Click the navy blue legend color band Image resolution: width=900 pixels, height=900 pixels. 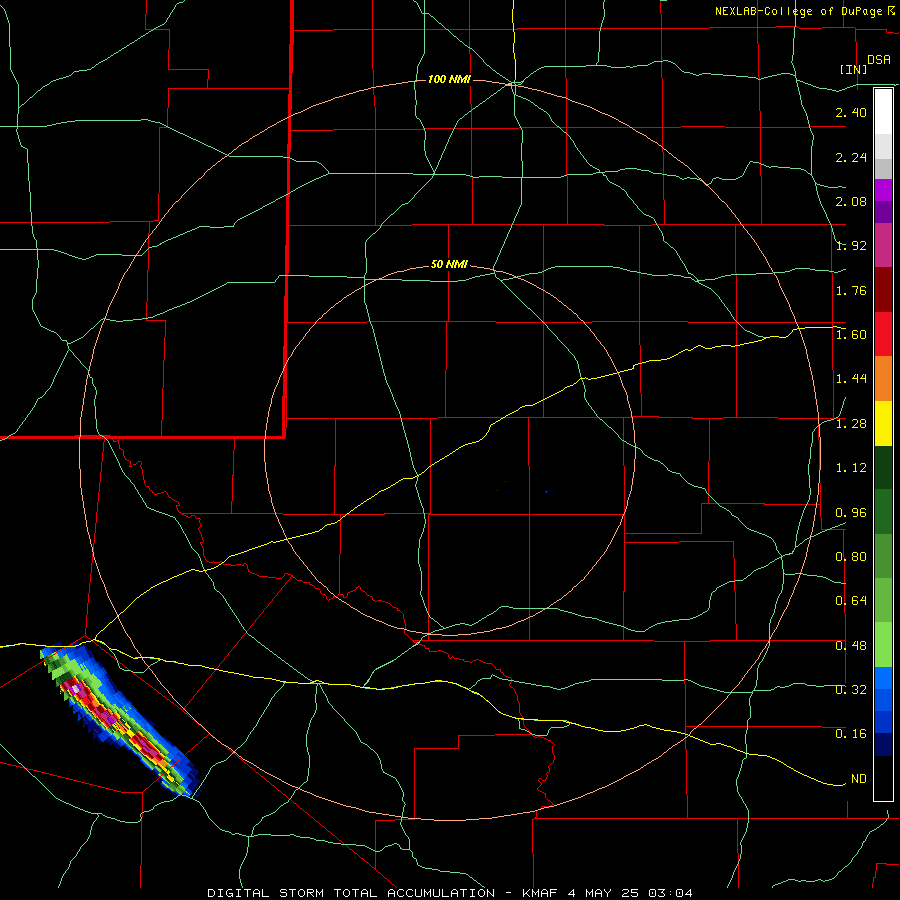883,745
